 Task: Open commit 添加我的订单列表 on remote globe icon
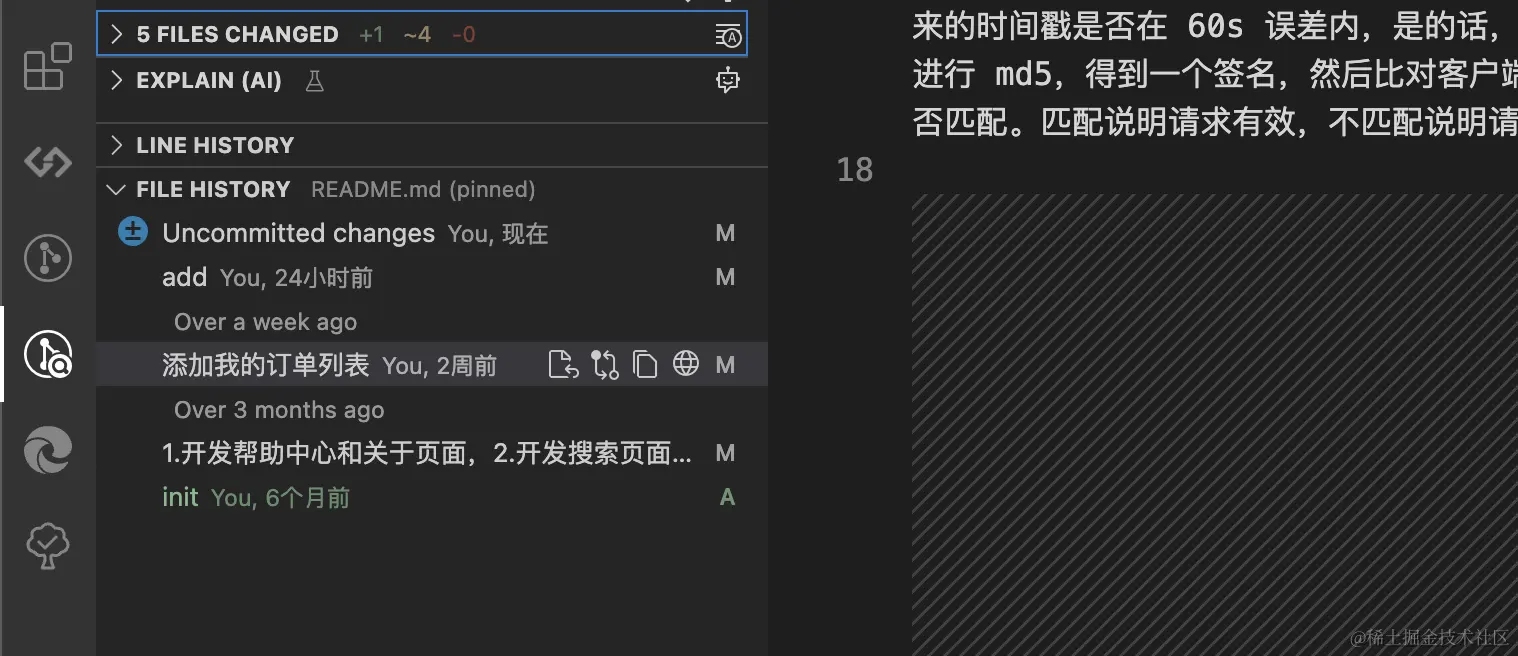point(686,364)
